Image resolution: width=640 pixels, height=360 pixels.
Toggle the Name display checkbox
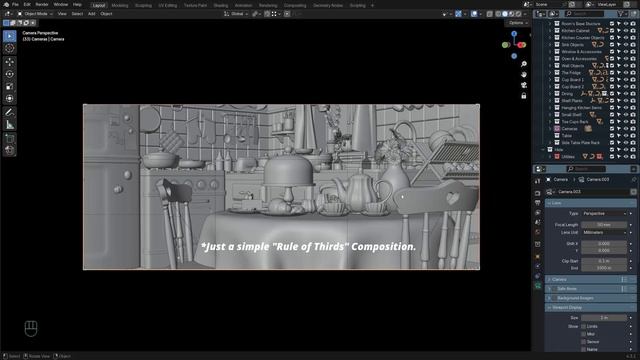tap(583, 349)
